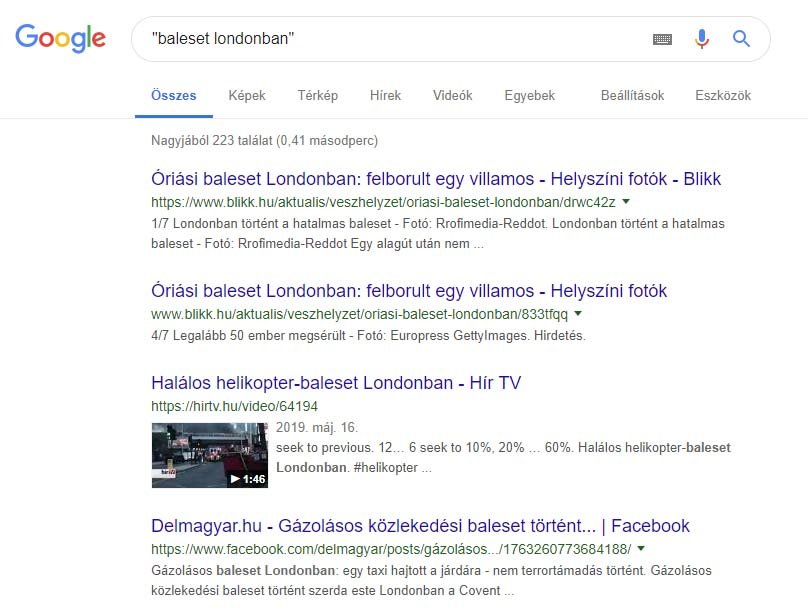The height and width of the screenshot is (610, 808).
Task: Select the Összes tab
Action: pos(173,95)
